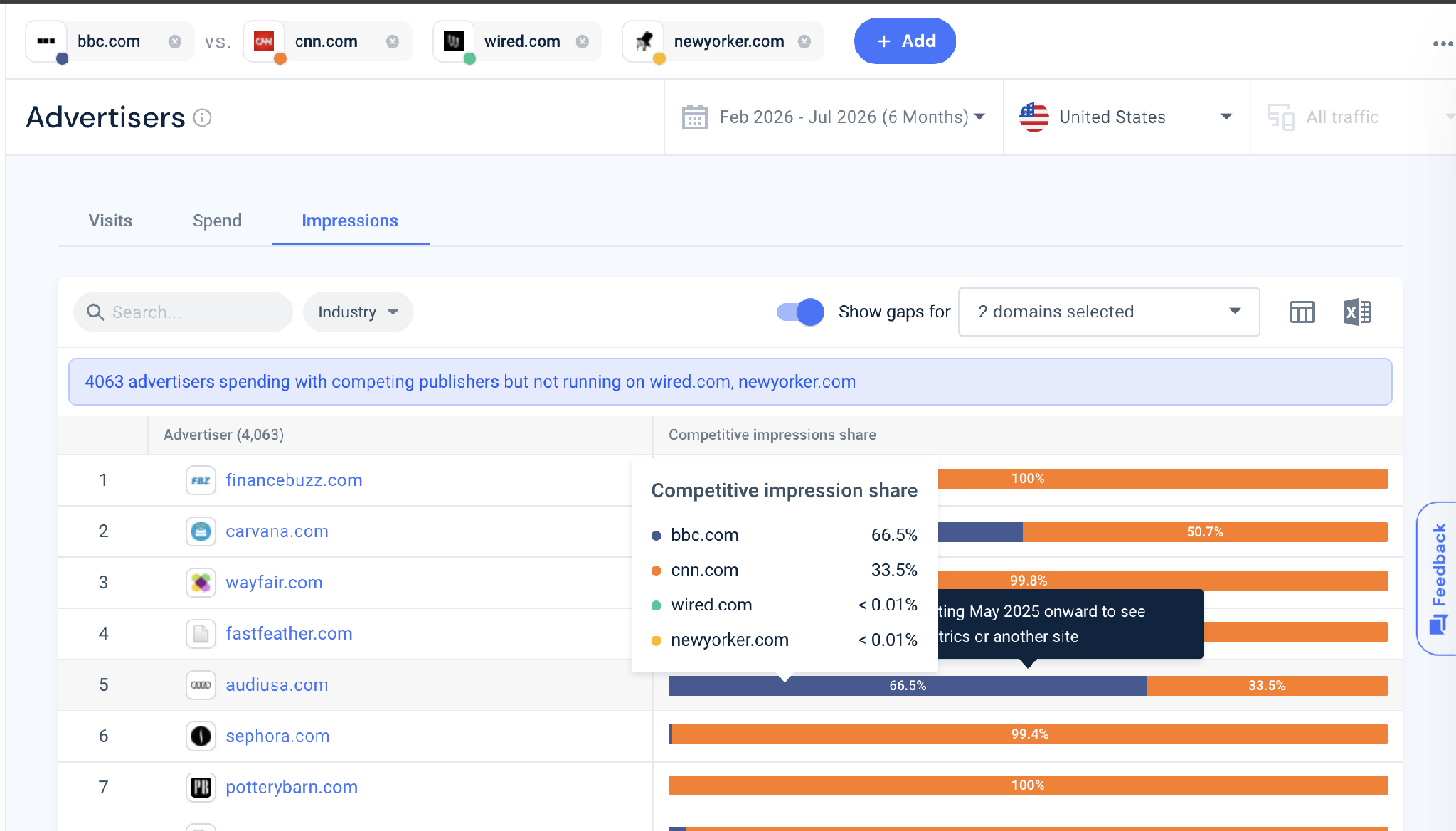Viewport: 1456px width, 831px height.
Task: Click the newyorker.com row in the tooltip
Action: [785, 640]
